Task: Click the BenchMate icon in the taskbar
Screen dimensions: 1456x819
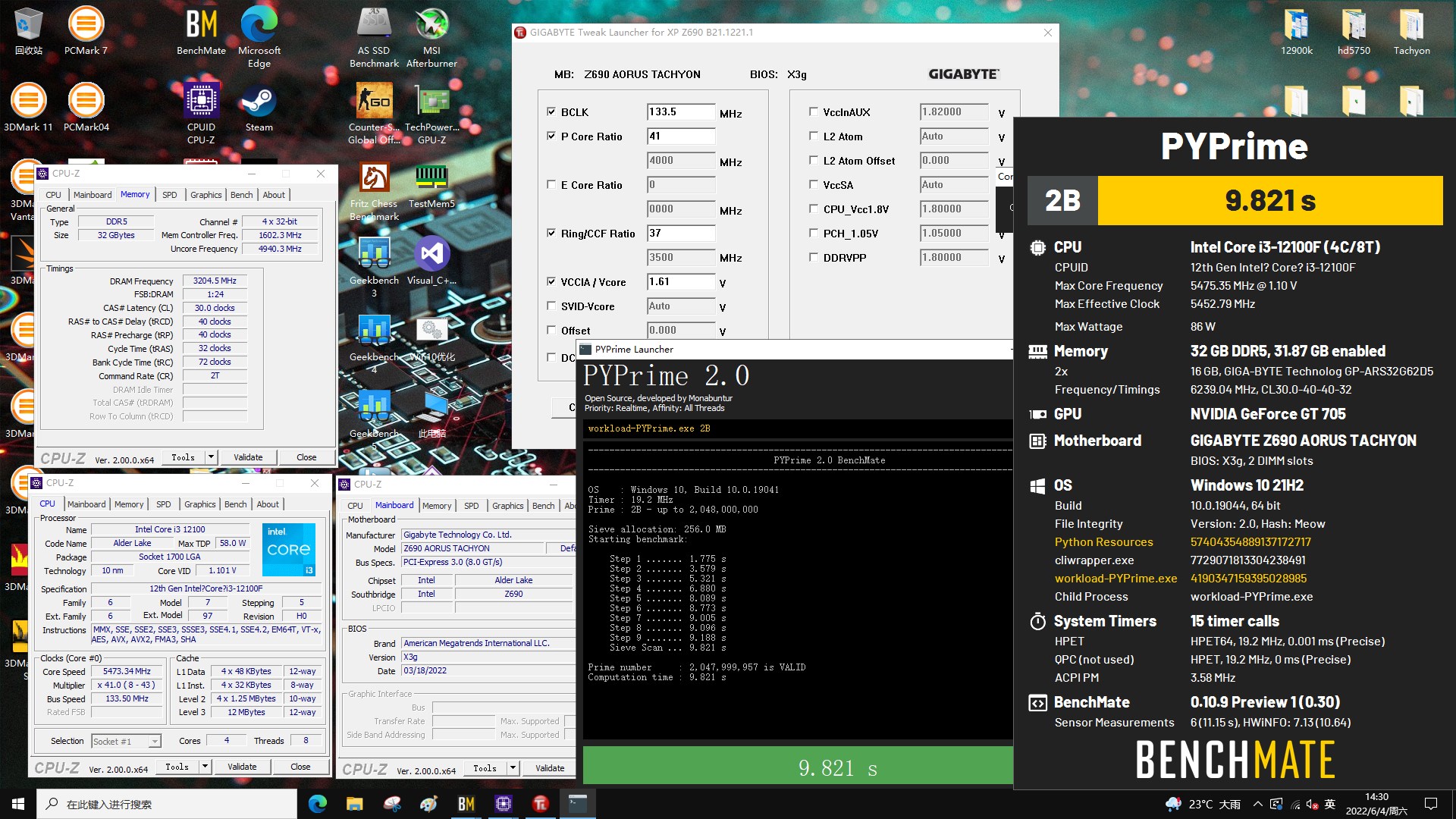Action: pyautogui.click(x=466, y=804)
